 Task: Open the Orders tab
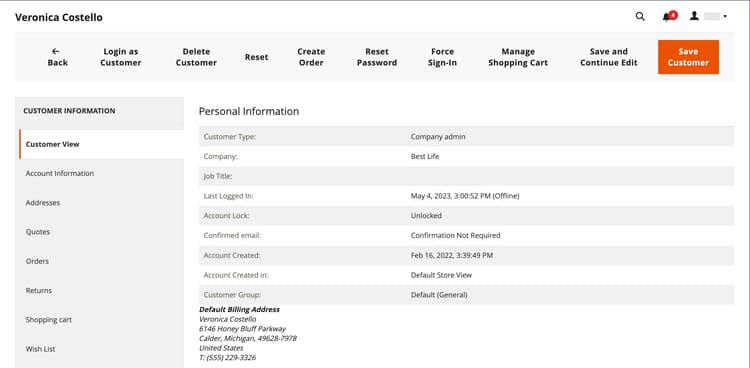point(101,261)
